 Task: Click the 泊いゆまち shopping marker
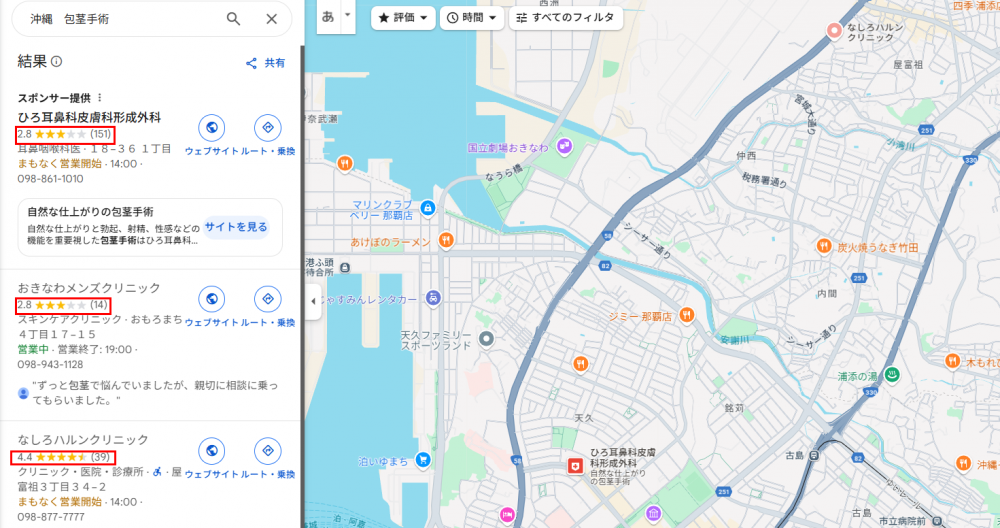(422, 459)
